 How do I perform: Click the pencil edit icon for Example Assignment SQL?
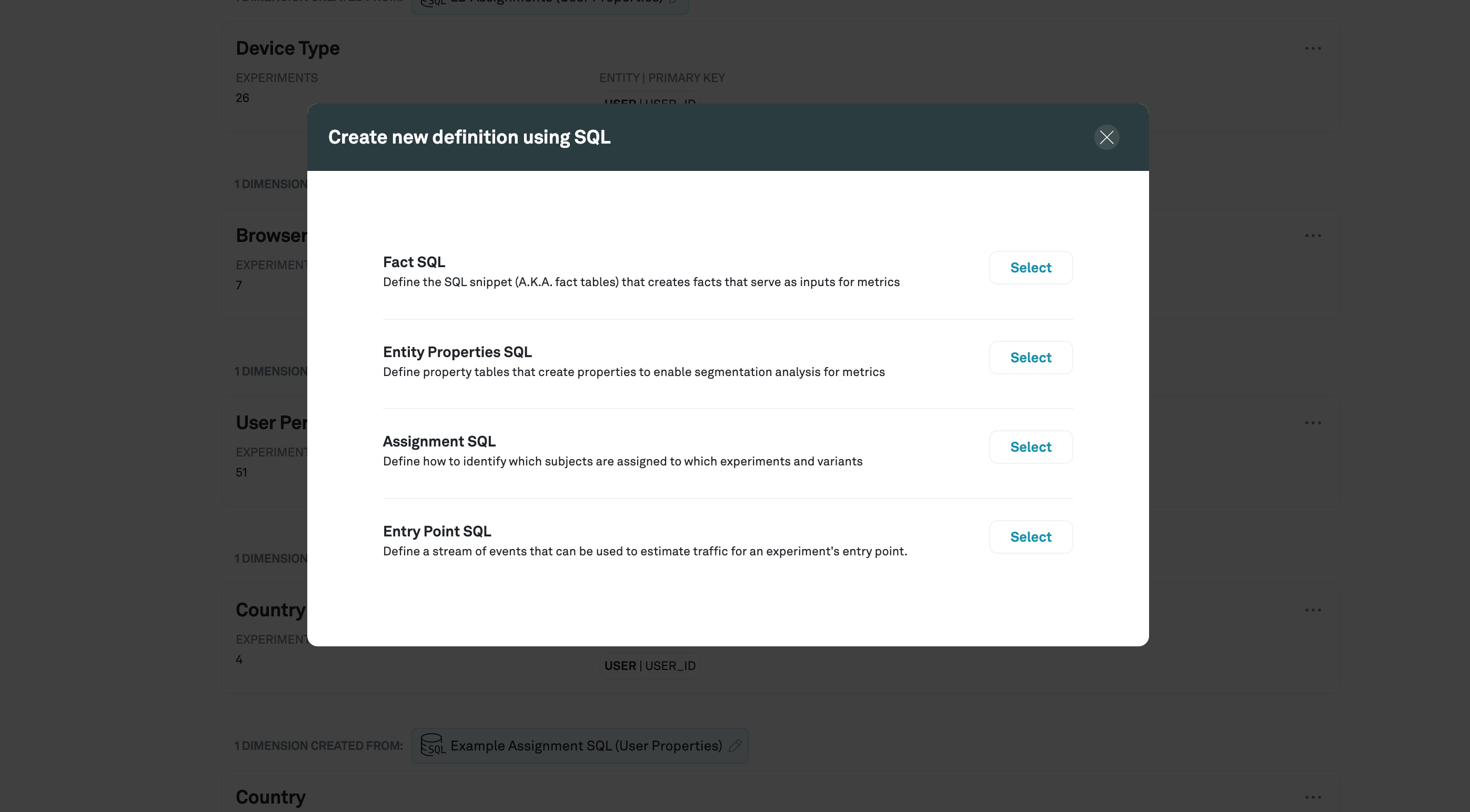point(736,745)
